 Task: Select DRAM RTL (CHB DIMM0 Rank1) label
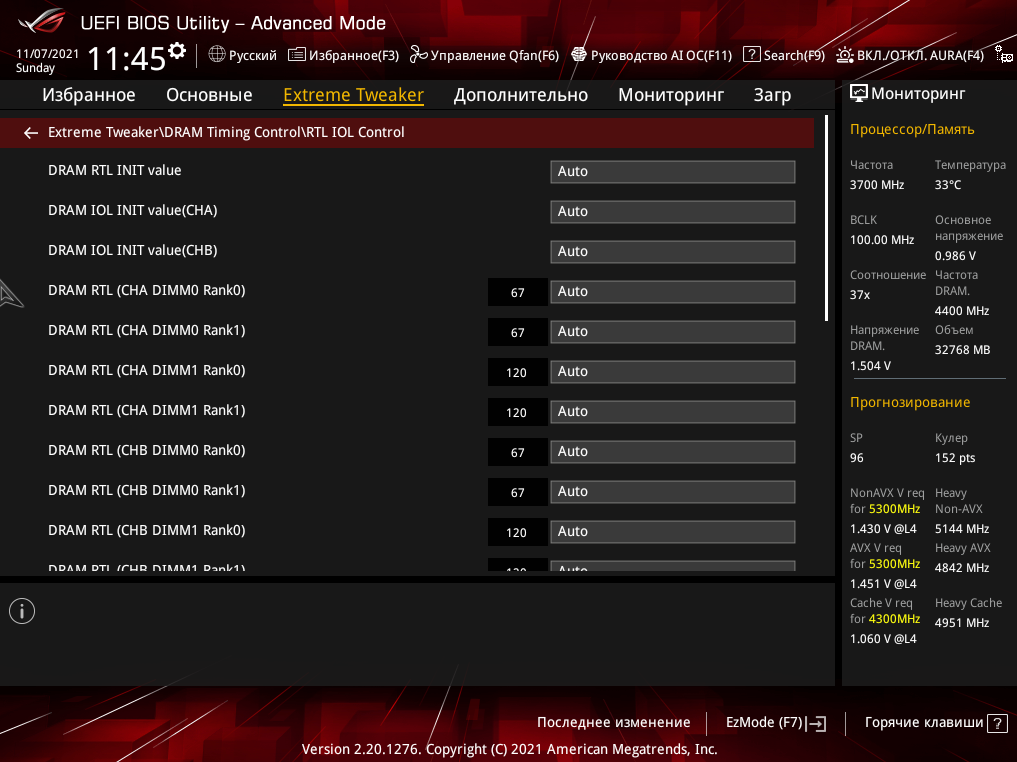[147, 490]
